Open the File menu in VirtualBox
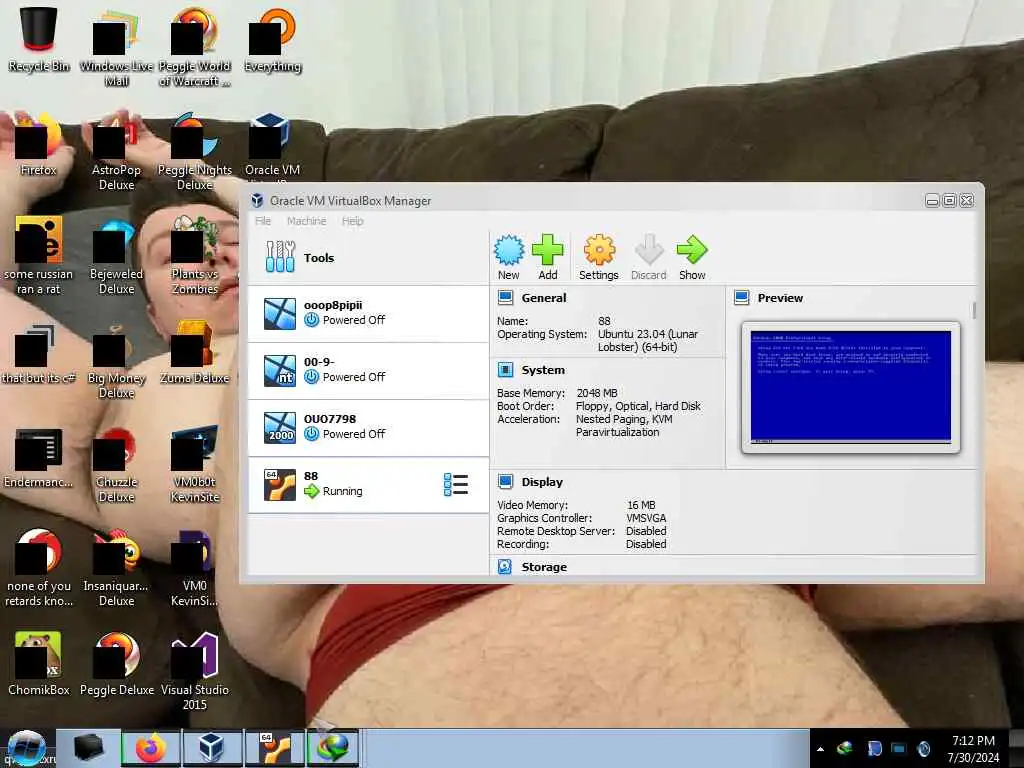 click(263, 221)
